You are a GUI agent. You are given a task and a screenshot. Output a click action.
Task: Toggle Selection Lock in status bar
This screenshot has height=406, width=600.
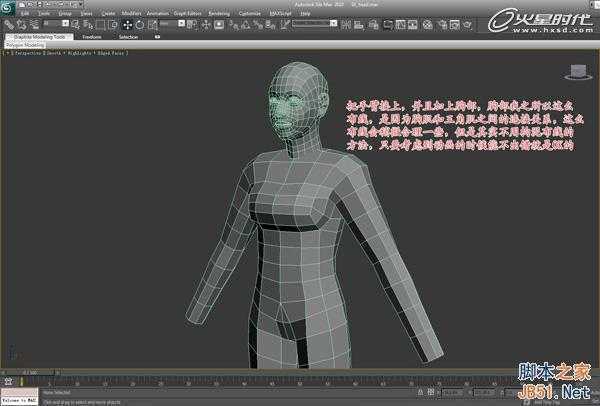pos(421,392)
